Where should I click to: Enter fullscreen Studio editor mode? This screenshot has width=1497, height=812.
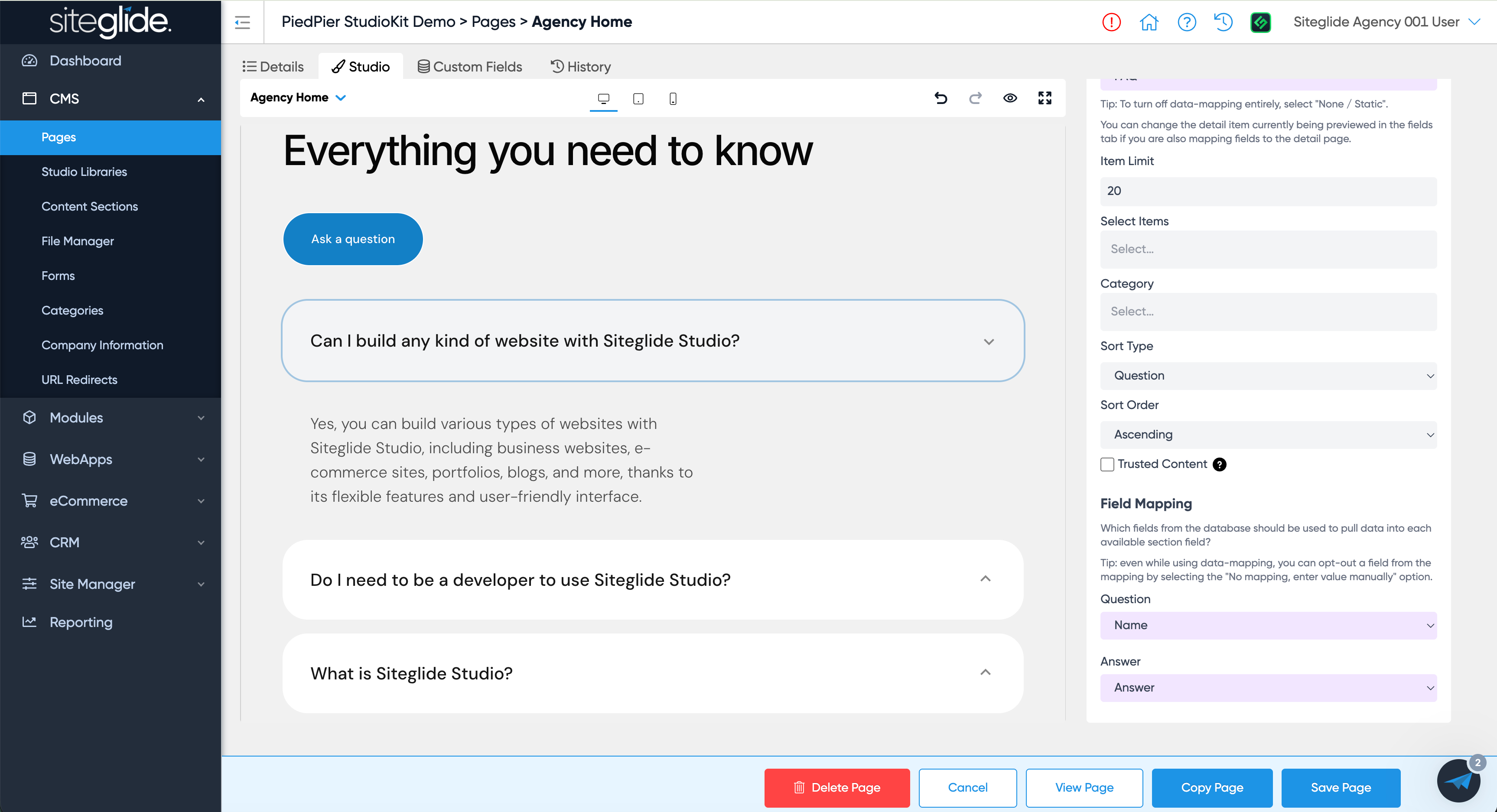click(x=1045, y=97)
